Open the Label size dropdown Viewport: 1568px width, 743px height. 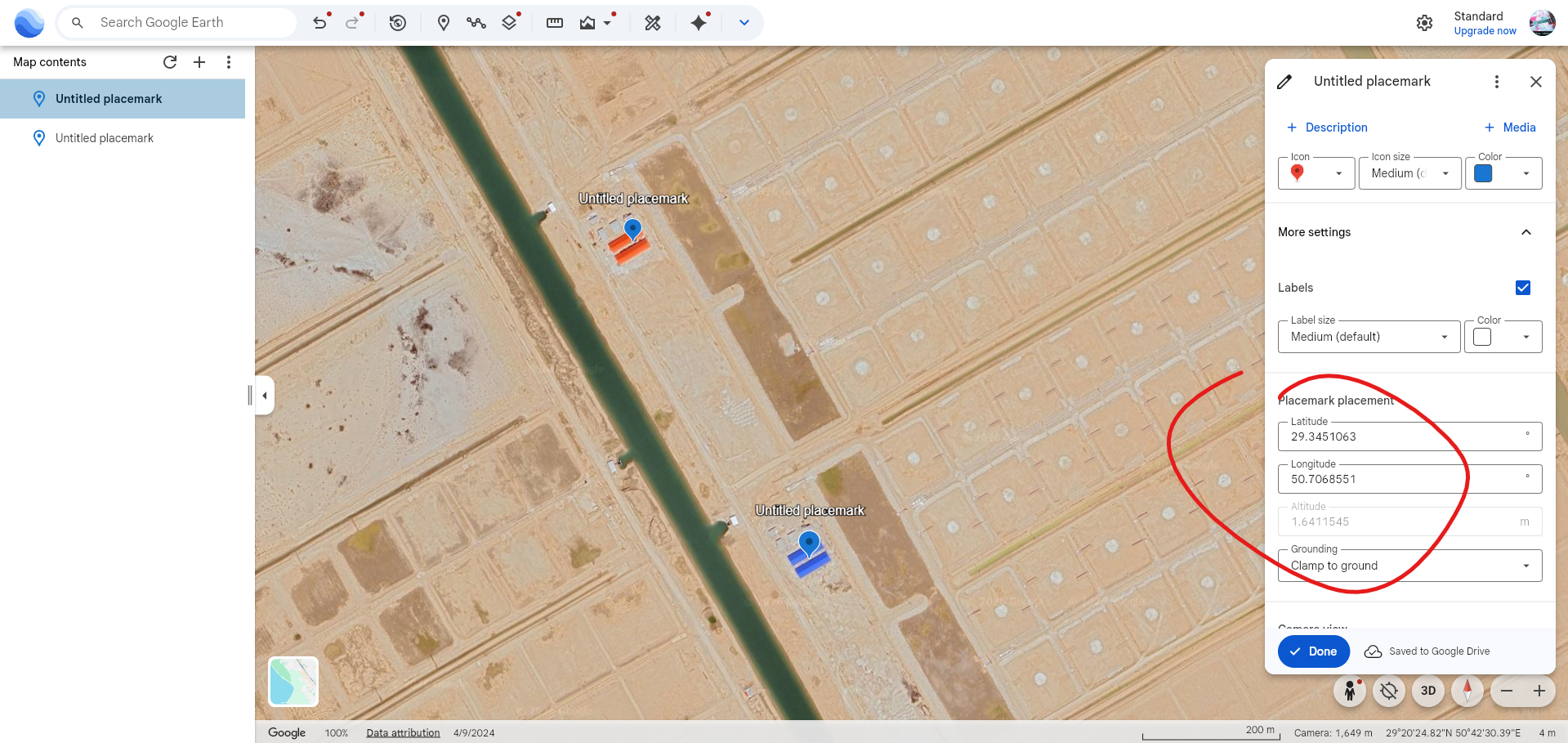[1369, 337]
